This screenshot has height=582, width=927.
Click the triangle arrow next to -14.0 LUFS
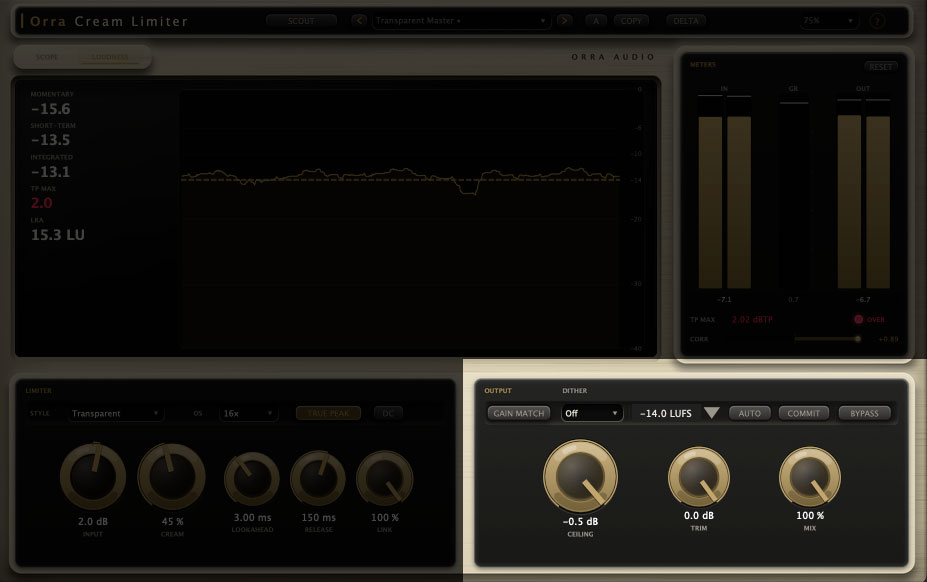click(x=712, y=413)
